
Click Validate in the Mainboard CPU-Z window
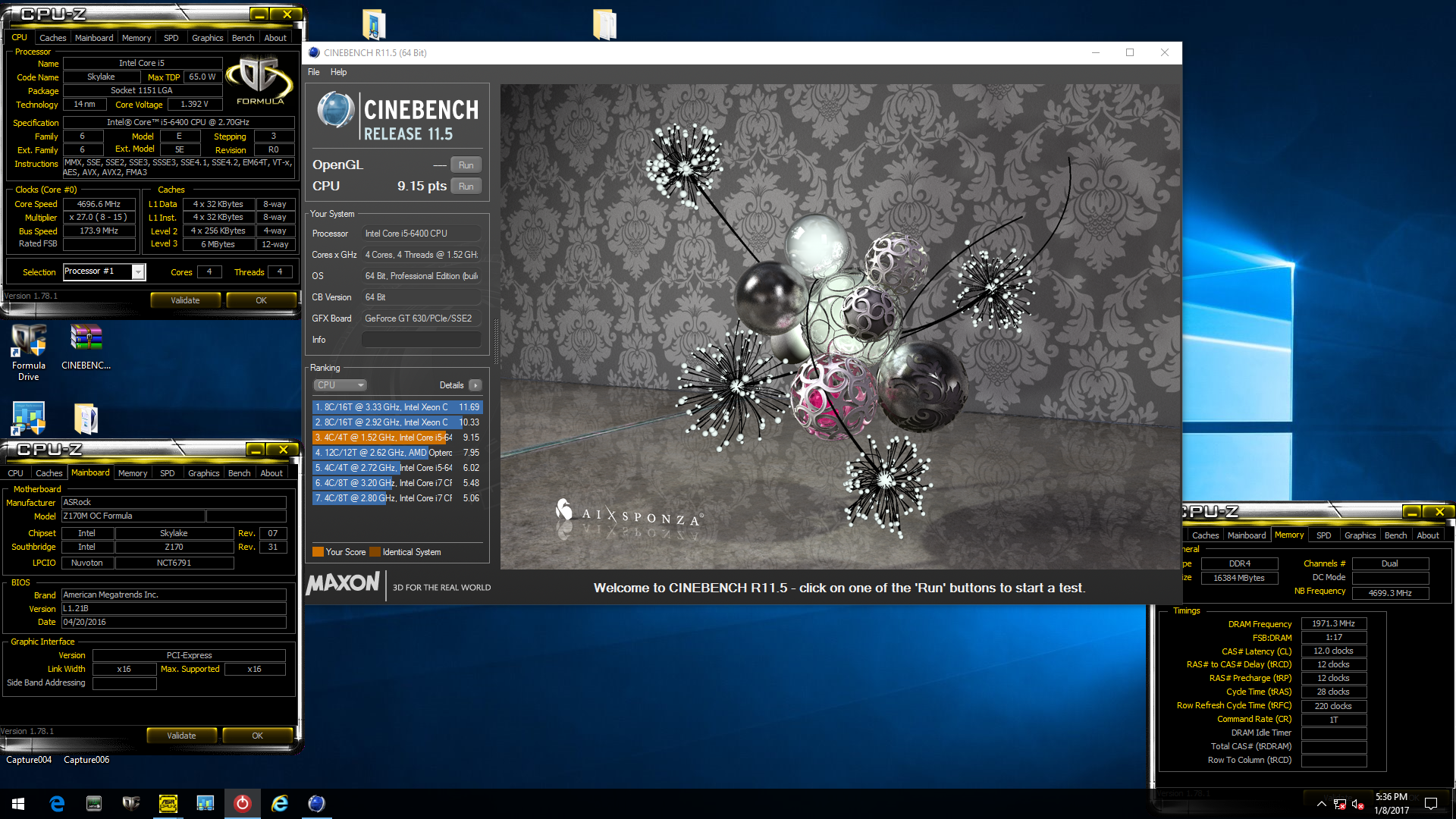pos(181,736)
